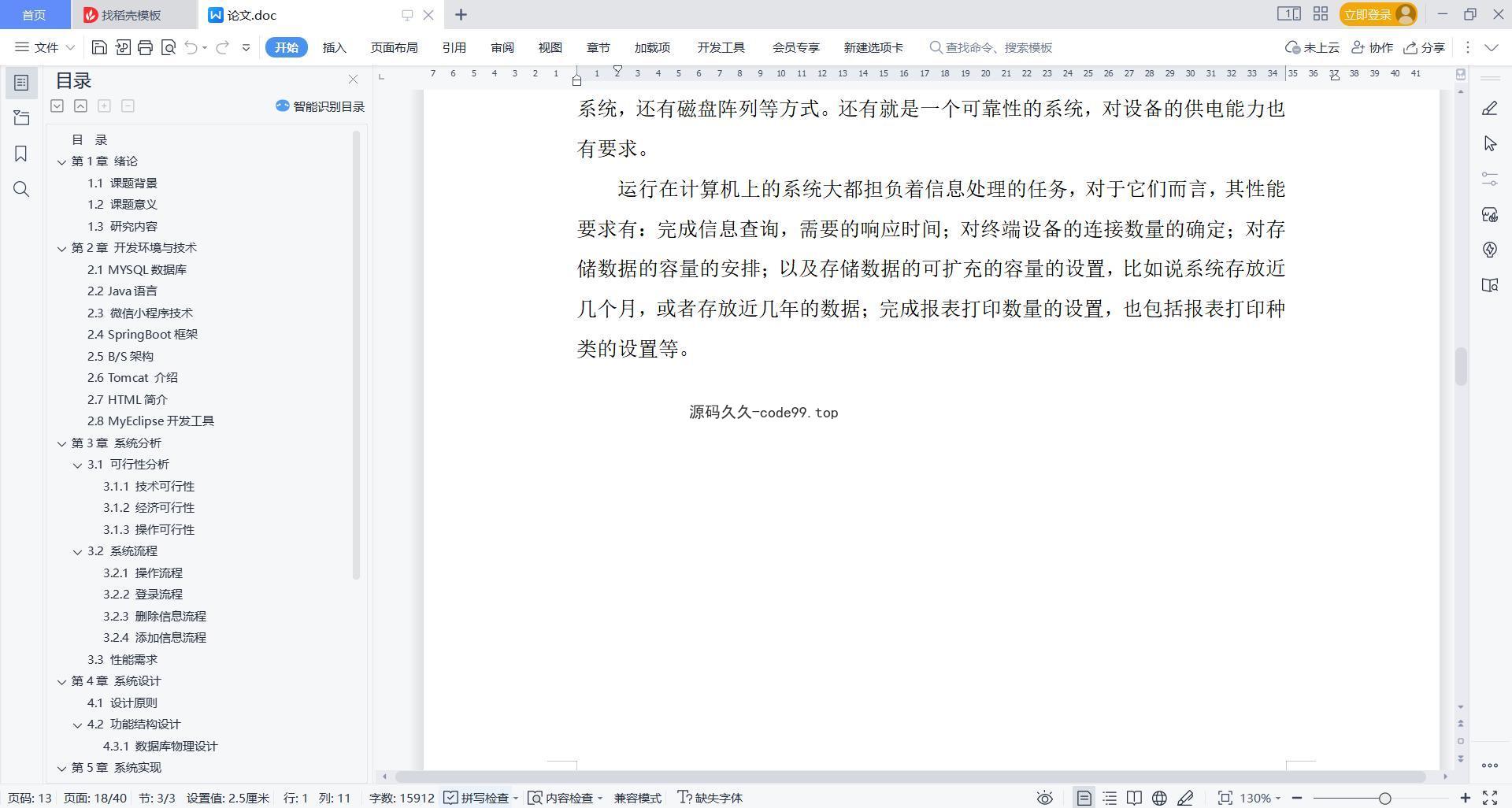Click zoom out minus button
Viewport: 1512px width, 808px height.
tap(1297, 798)
